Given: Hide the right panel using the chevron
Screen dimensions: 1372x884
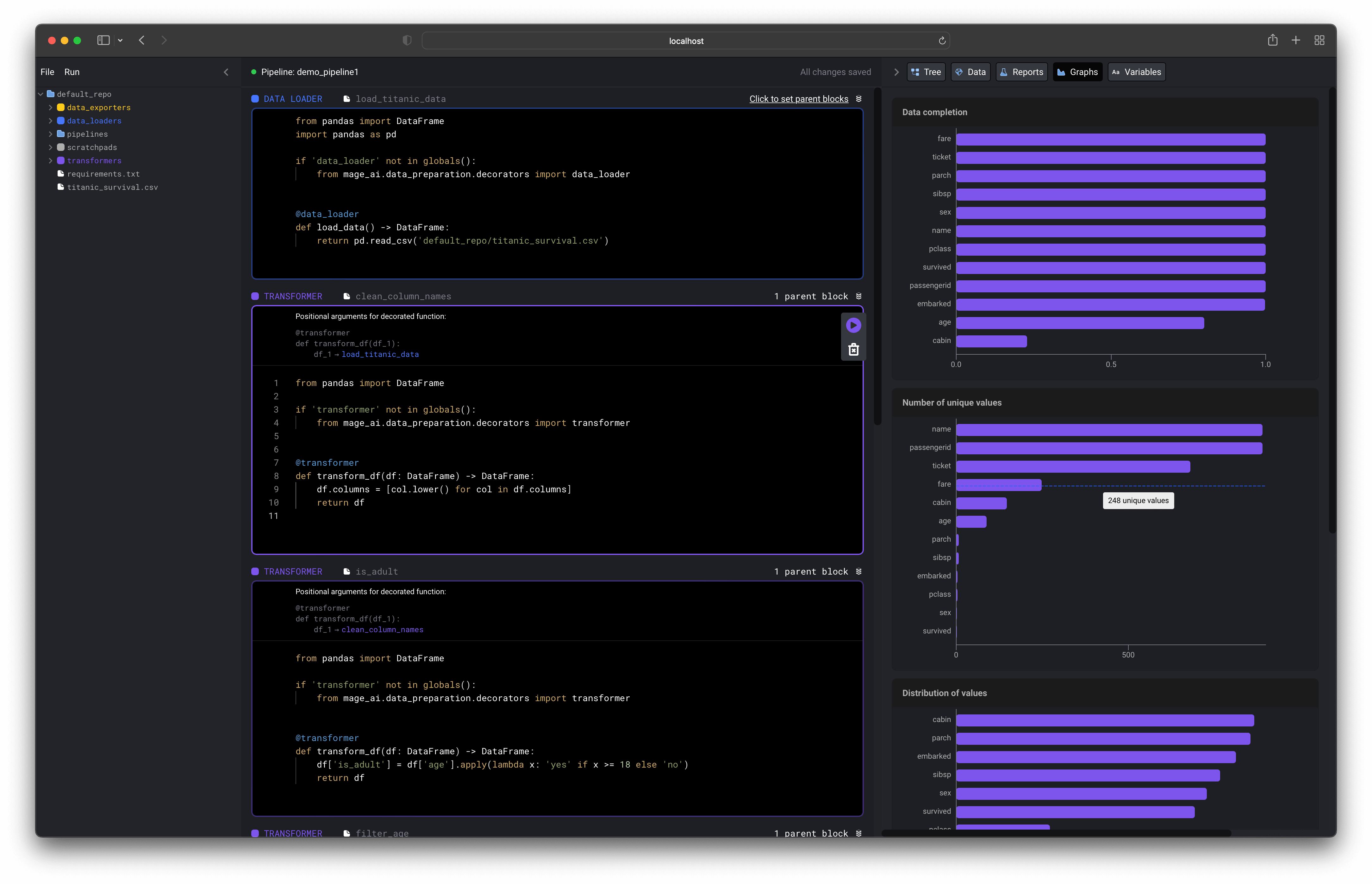Looking at the screenshot, I should [x=896, y=72].
